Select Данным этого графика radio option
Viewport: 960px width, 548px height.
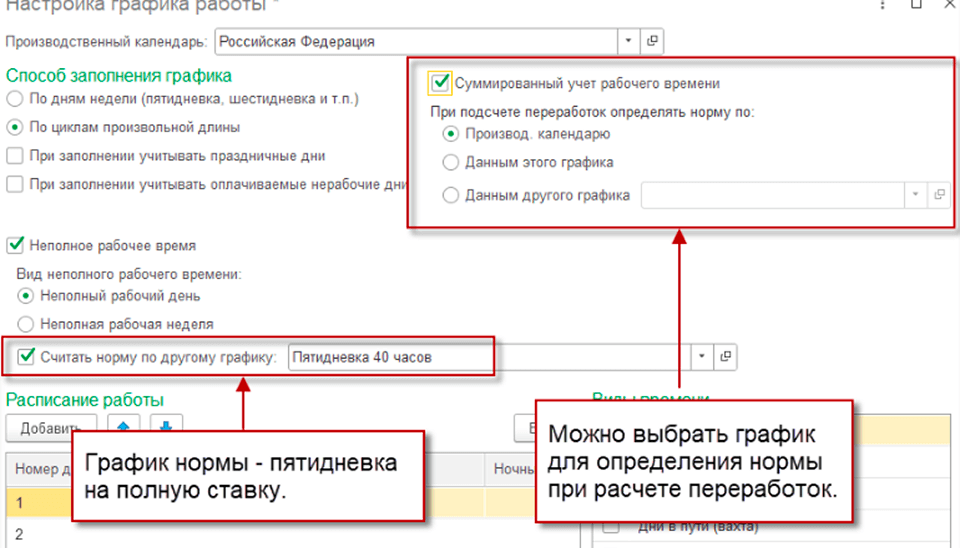[450, 162]
